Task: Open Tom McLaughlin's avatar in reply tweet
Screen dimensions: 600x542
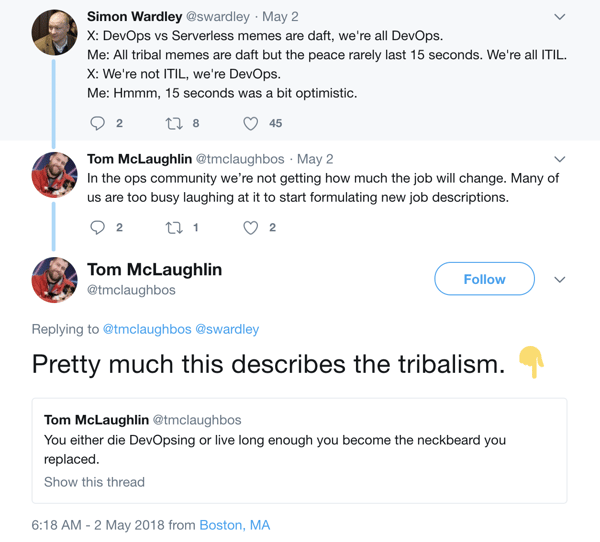Action: pos(55,174)
